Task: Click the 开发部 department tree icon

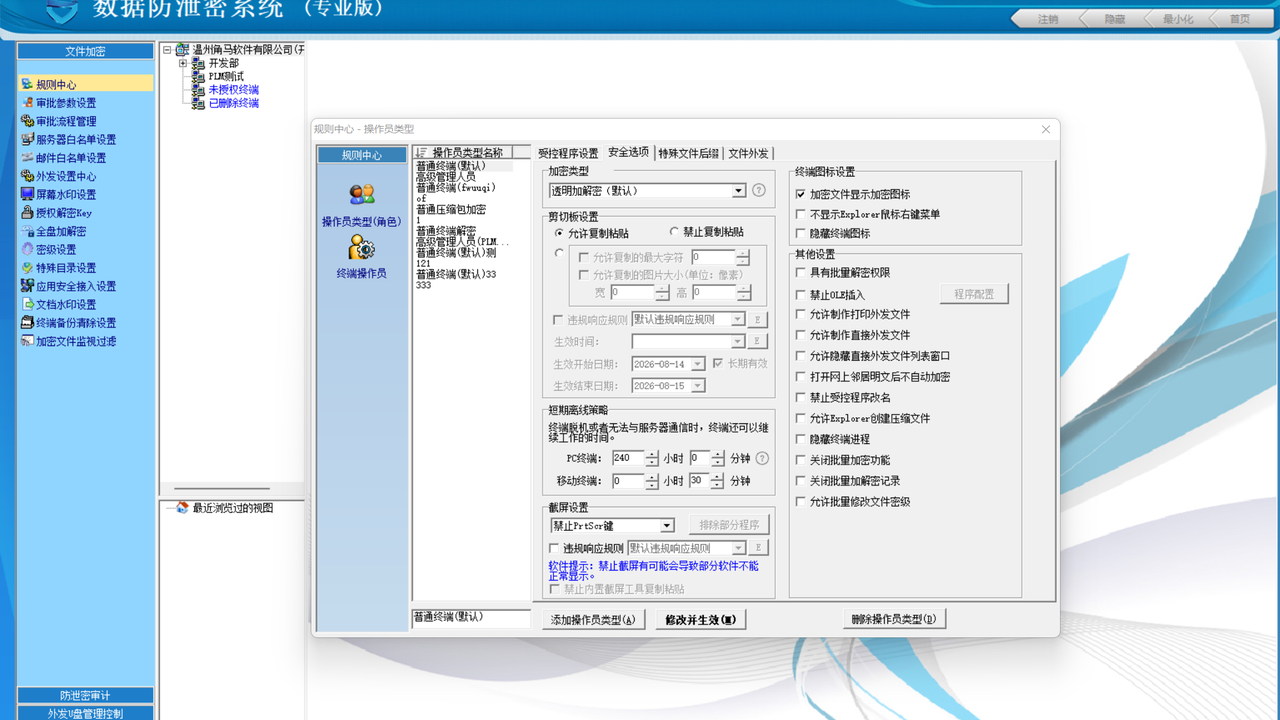Action: (200, 63)
